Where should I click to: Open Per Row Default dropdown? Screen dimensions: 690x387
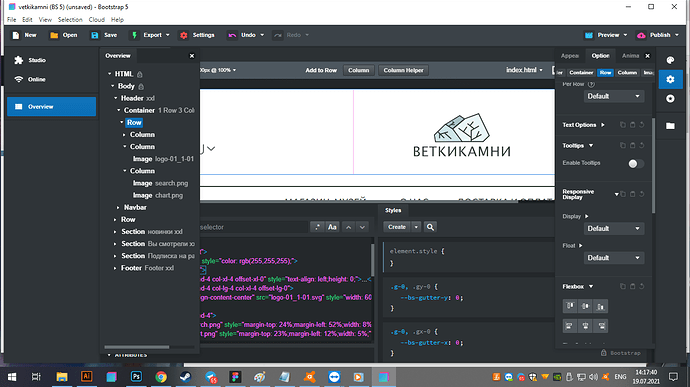pyautogui.click(x=614, y=96)
